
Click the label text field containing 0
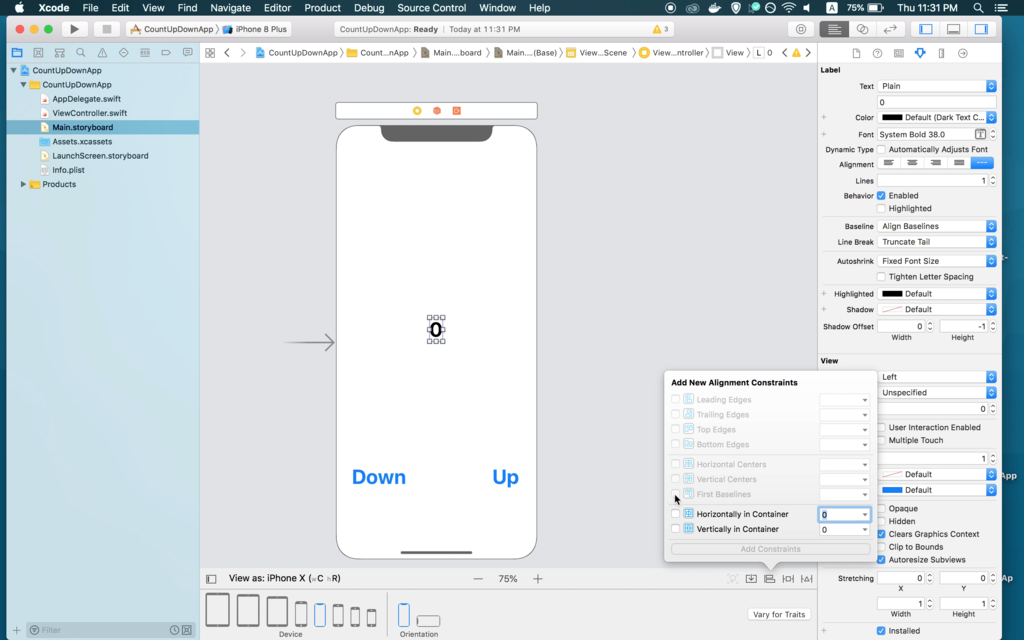pyautogui.click(x=936, y=103)
